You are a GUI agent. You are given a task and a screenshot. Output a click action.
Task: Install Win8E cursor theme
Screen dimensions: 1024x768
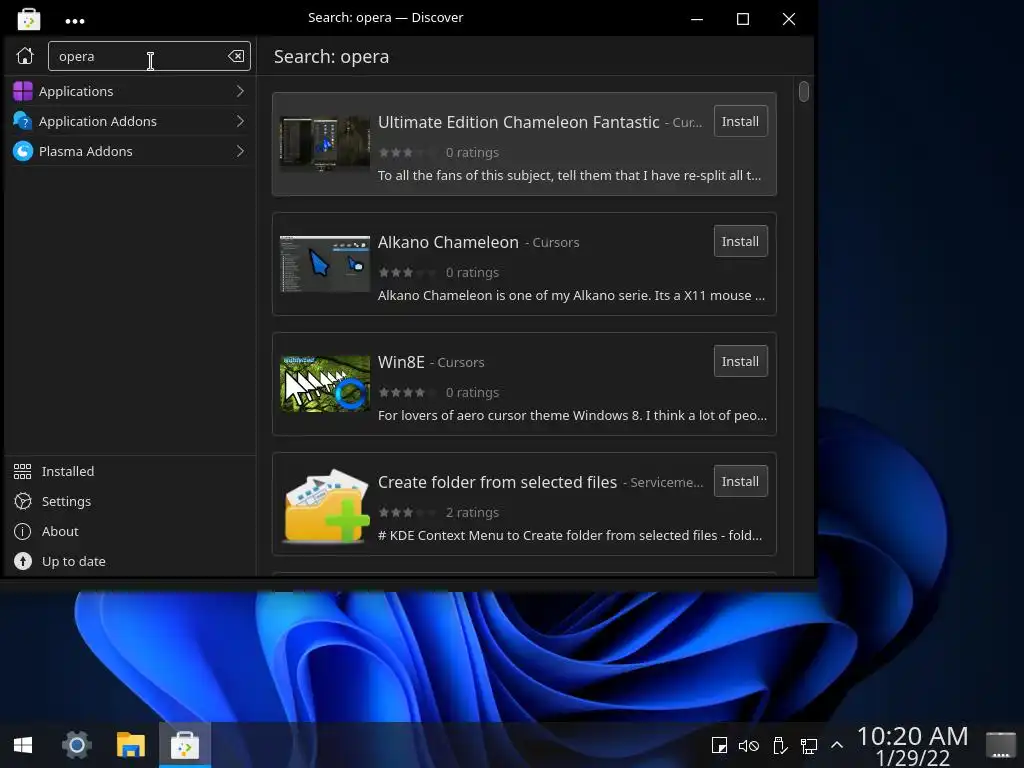click(x=741, y=362)
